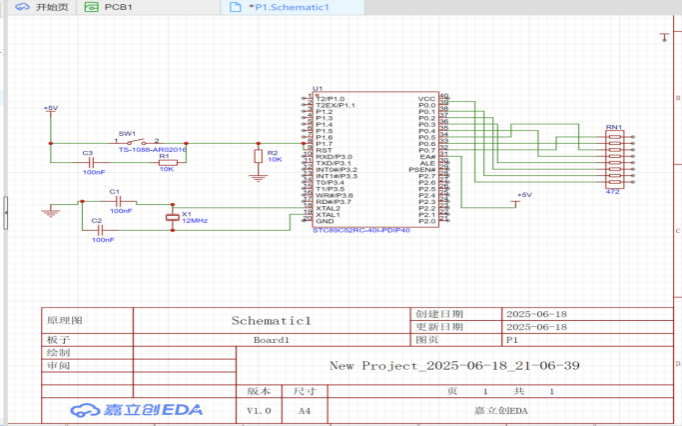Image resolution: width=682 pixels, height=426 pixels.
Task: Click the 100nF value of C2
Action: click(x=103, y=240)
